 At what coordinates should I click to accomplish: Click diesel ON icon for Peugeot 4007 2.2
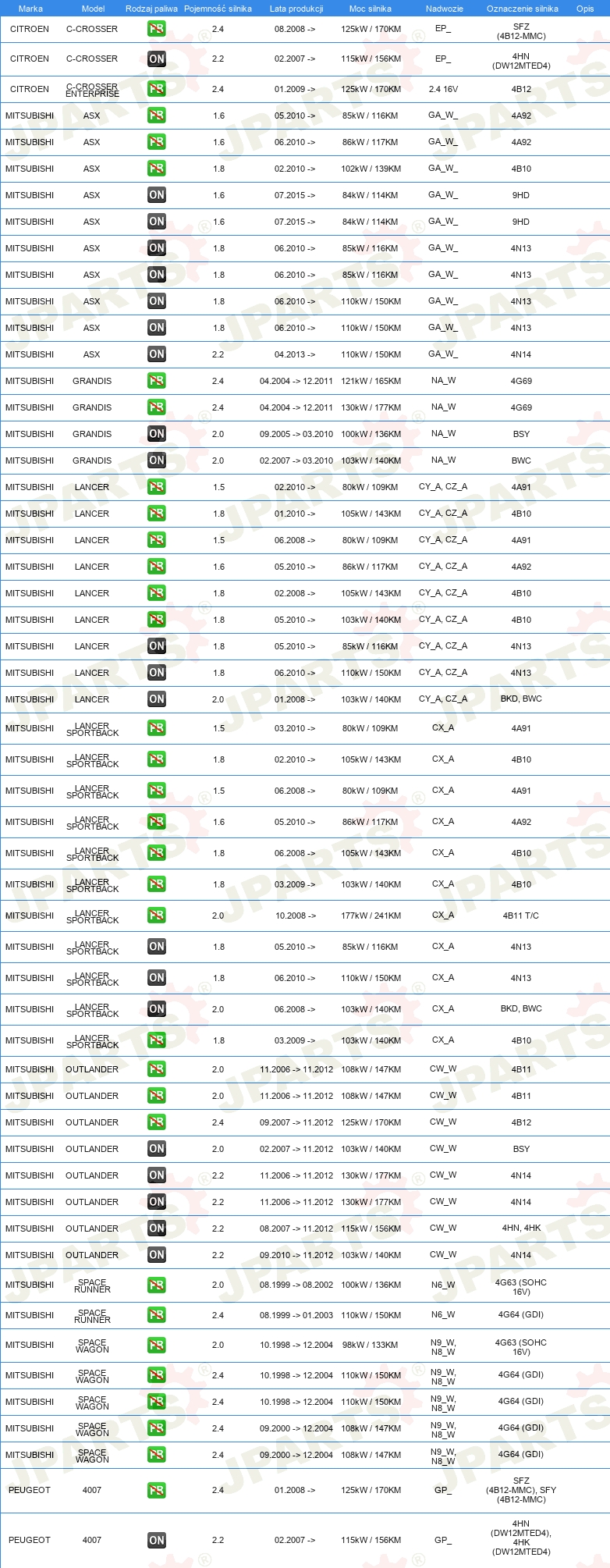coord(157,1541)
